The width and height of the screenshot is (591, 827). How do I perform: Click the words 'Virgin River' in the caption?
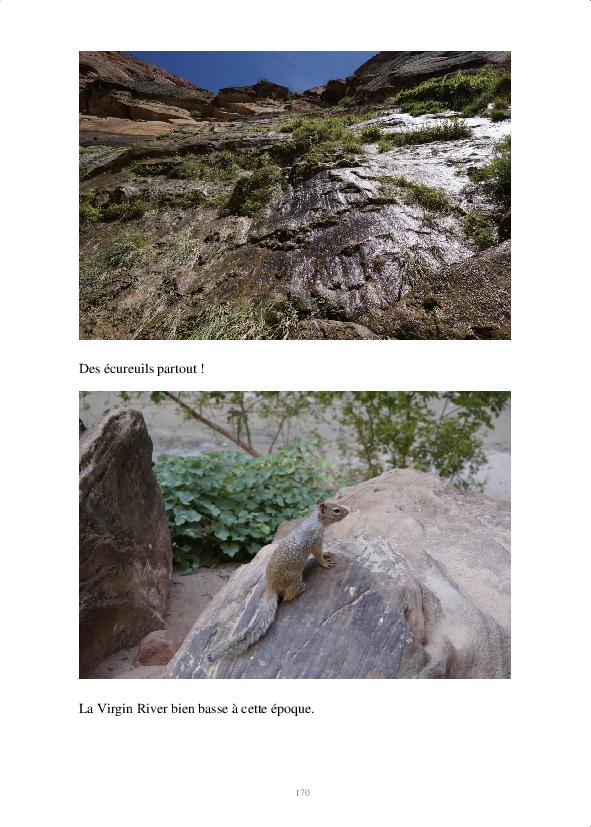click(x=132, y=708)
